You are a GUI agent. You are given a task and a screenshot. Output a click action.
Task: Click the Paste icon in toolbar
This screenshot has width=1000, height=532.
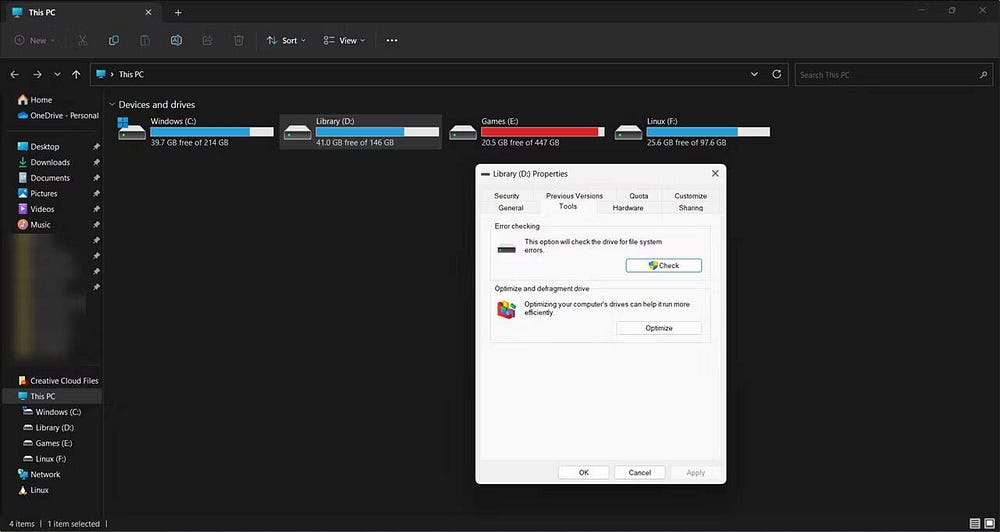point(145,40)
